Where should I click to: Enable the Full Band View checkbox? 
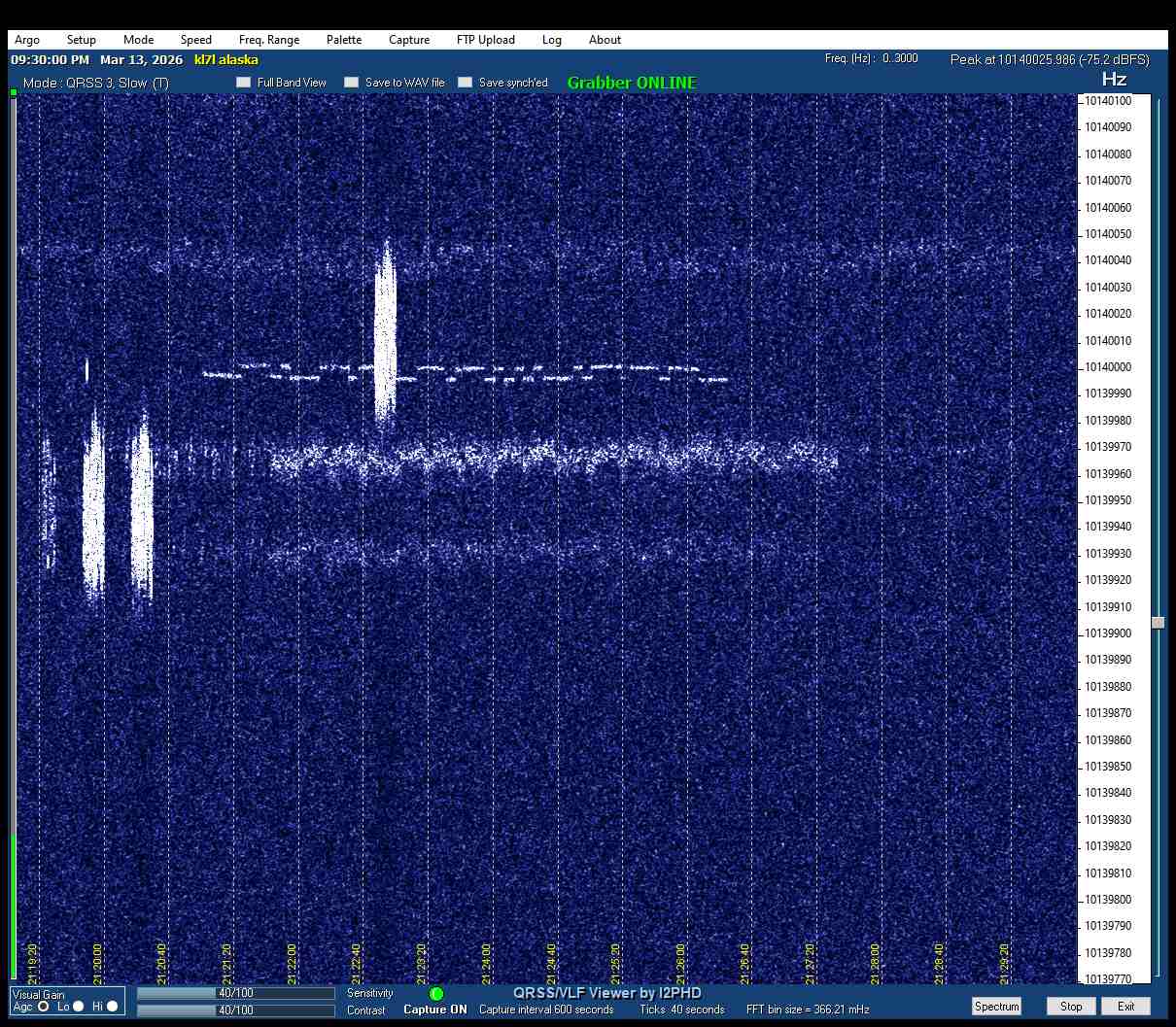coord(244,83)
